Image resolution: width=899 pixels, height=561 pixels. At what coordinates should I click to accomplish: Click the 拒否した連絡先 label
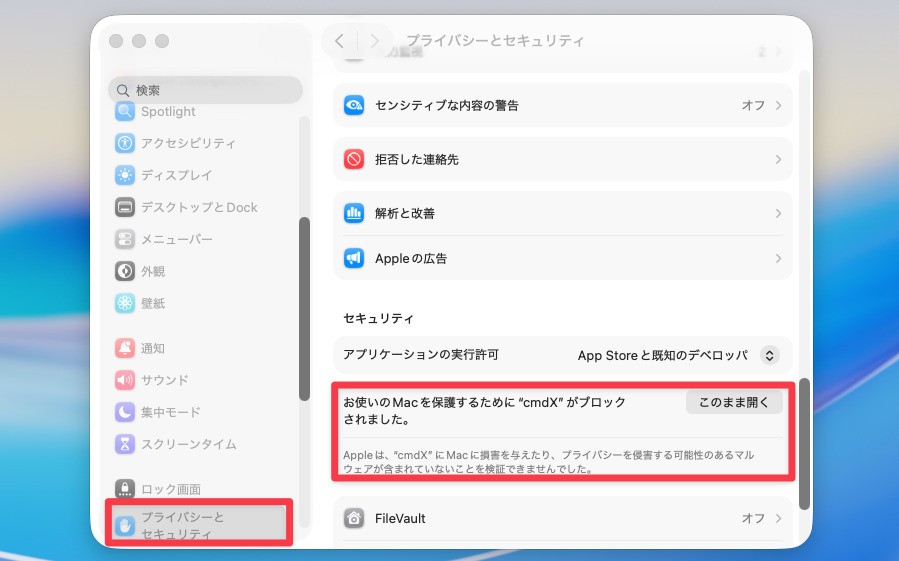[x=417, y=159]
